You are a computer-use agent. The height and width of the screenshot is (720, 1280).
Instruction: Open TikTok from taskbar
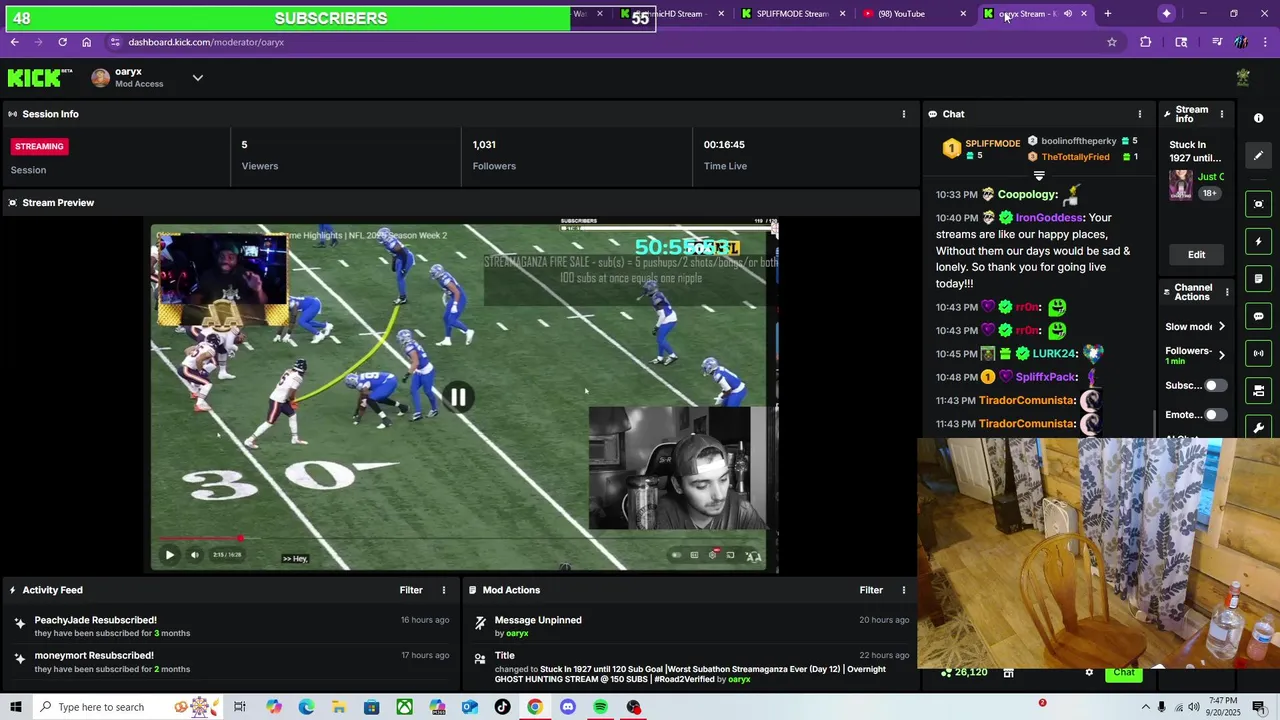pos(502,707)
